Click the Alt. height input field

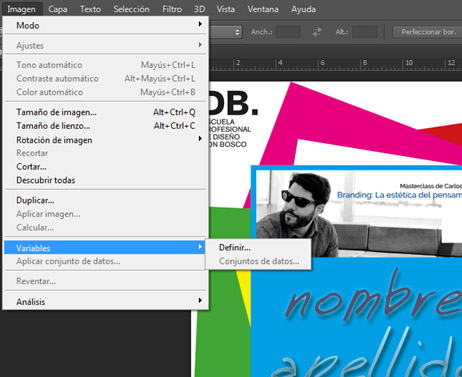[364, 32]
